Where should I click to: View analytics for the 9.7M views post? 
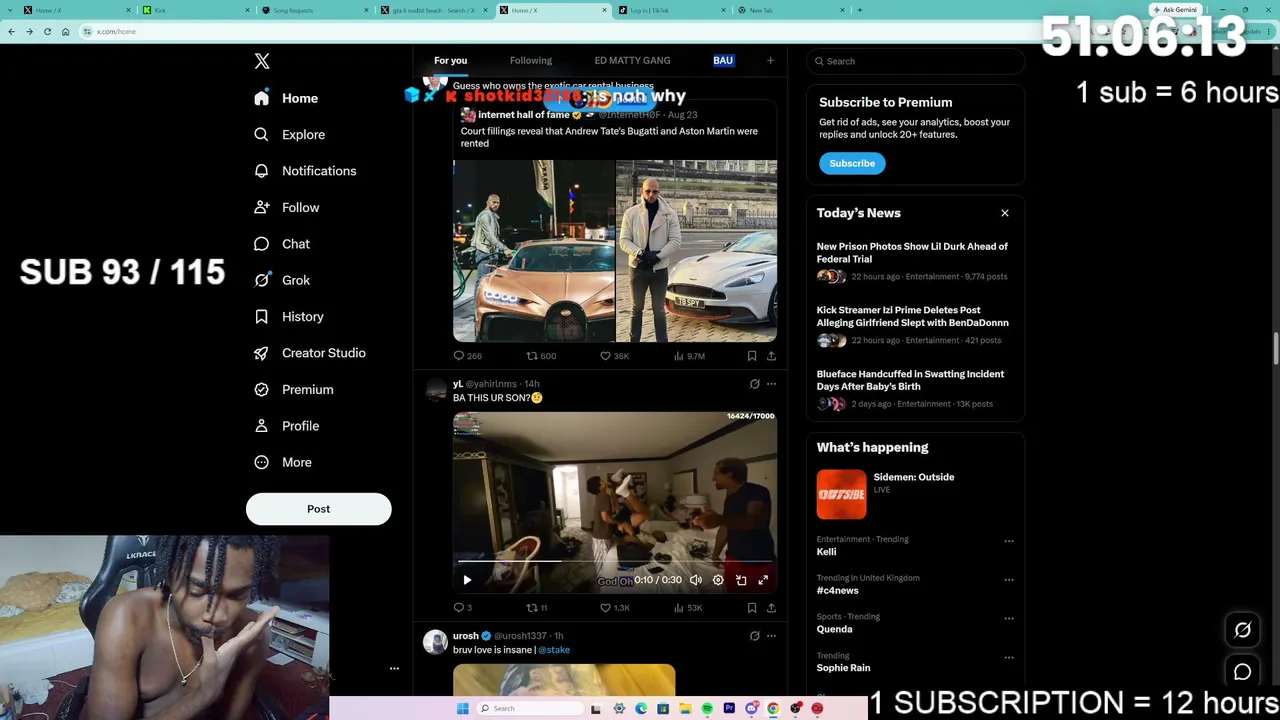point(690,356)
